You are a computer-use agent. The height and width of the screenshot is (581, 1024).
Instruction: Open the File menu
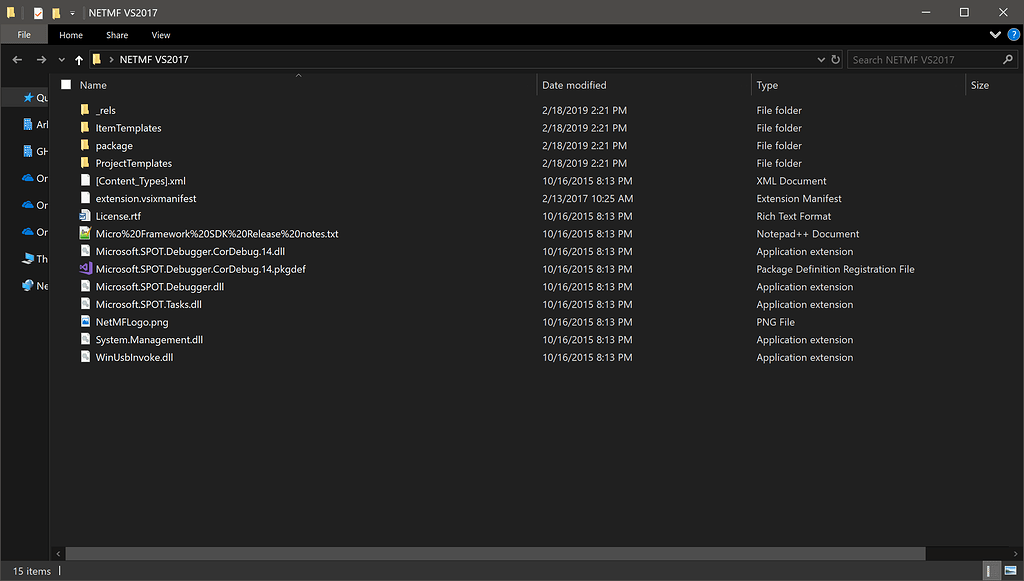click(23, 35)
